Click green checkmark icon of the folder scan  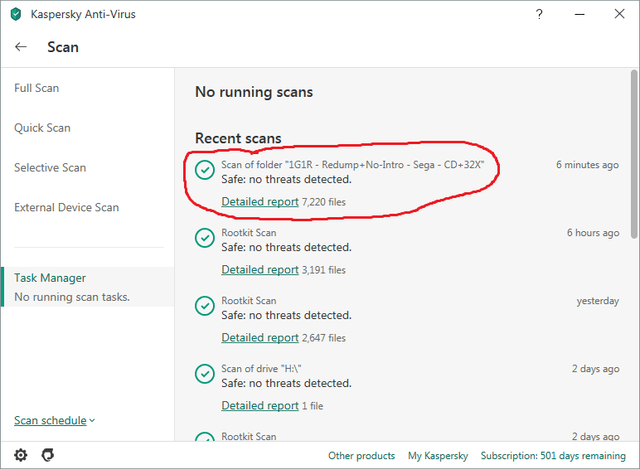205,171
